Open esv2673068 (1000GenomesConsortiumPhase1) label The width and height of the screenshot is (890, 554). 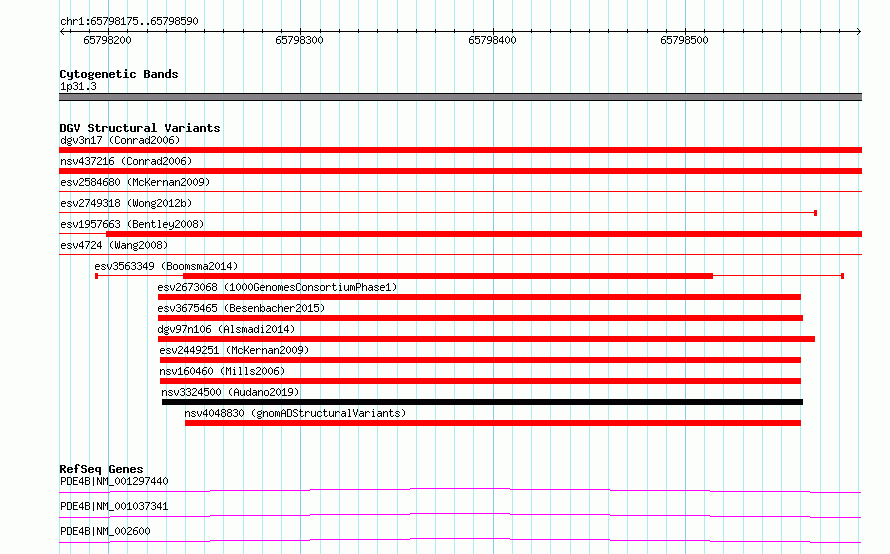click(277, 287)
